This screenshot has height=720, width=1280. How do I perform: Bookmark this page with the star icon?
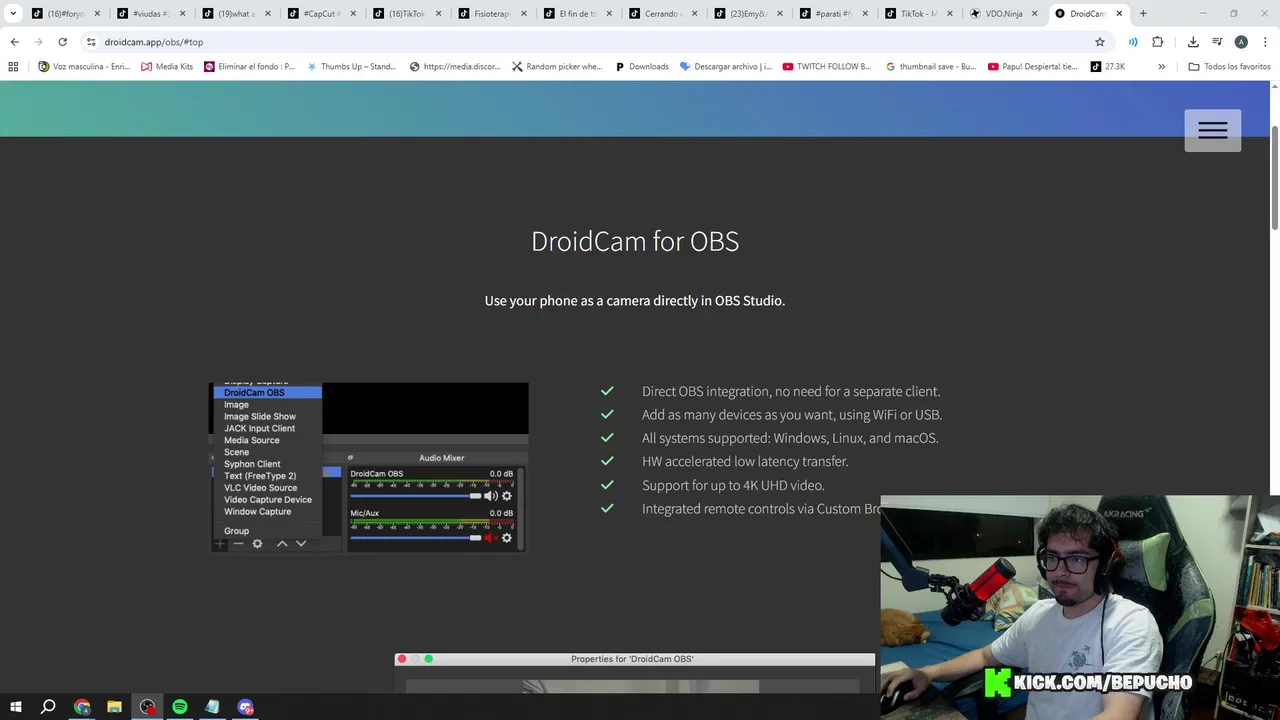(x=1100, y=42)
